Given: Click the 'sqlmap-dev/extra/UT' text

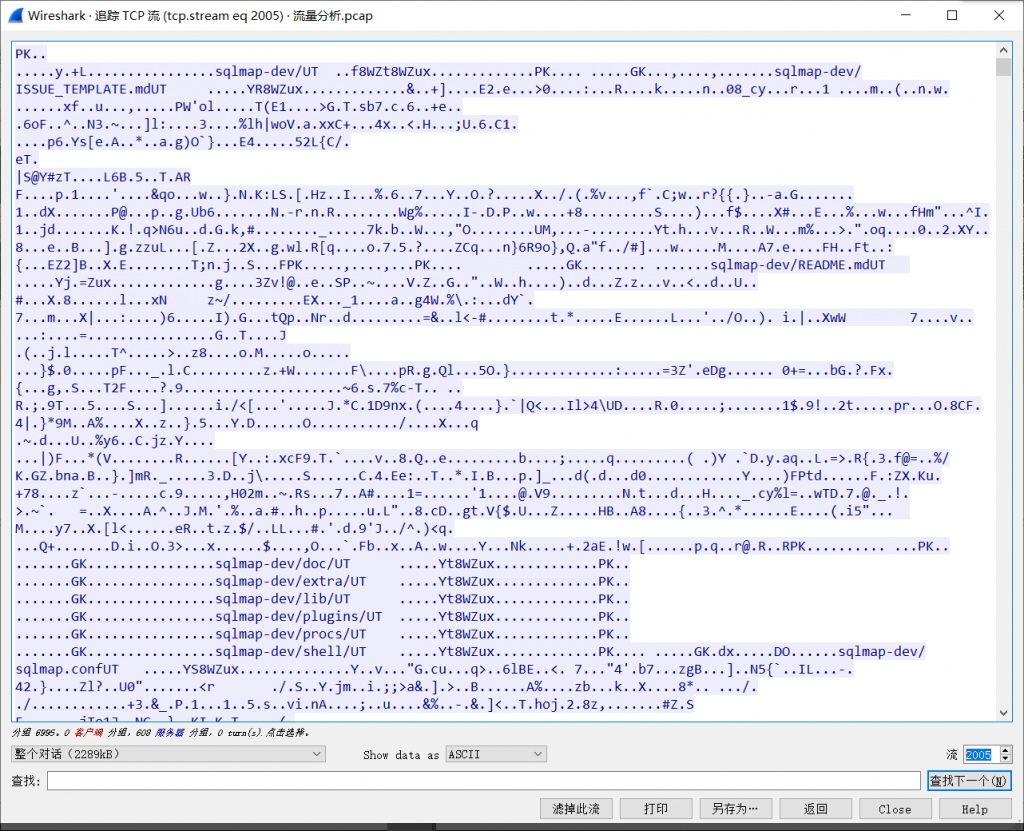Looking at the screenshot, I should click(291, 581).
